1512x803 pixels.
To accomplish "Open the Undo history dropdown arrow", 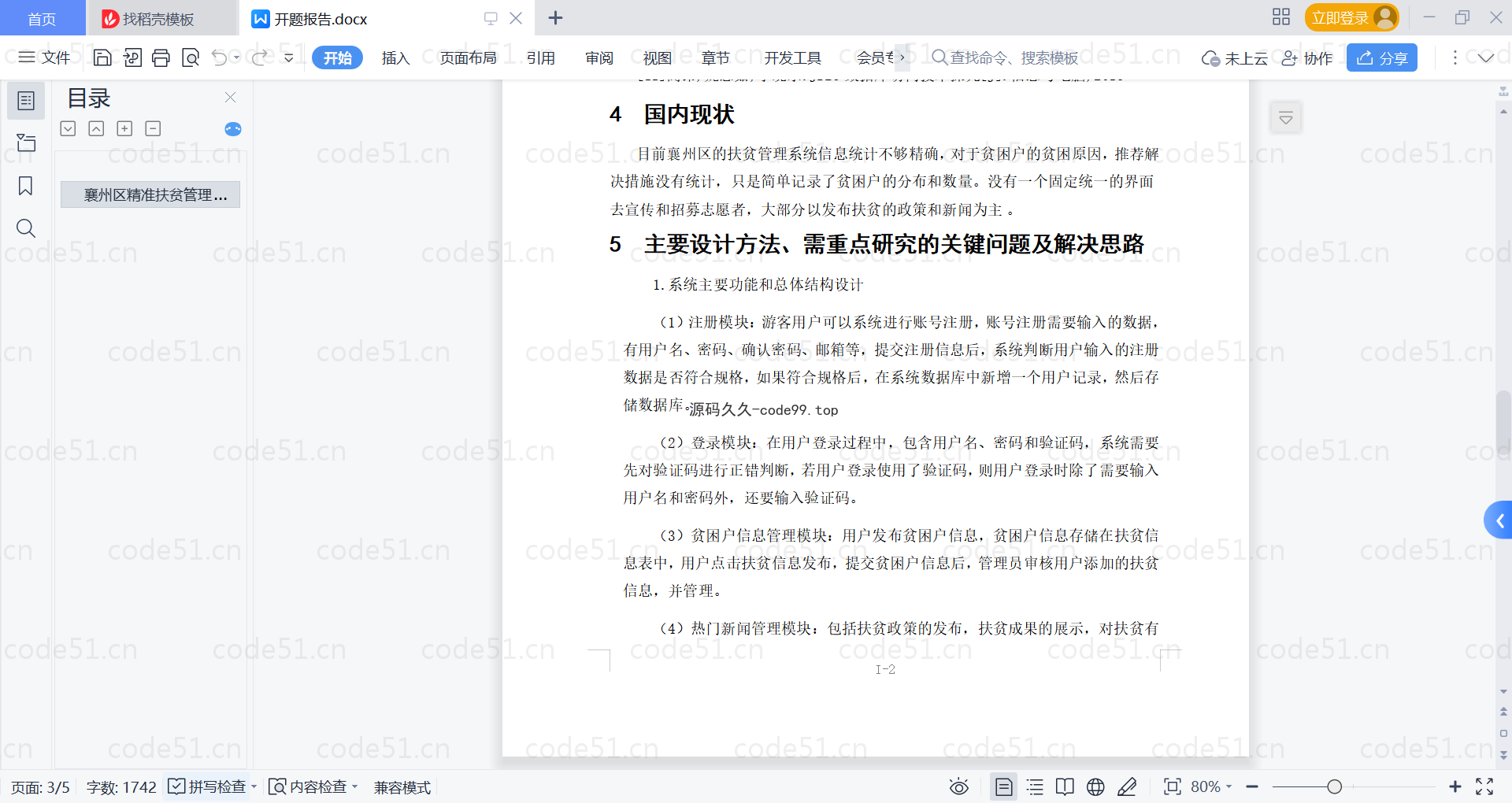I will point(236,57).
